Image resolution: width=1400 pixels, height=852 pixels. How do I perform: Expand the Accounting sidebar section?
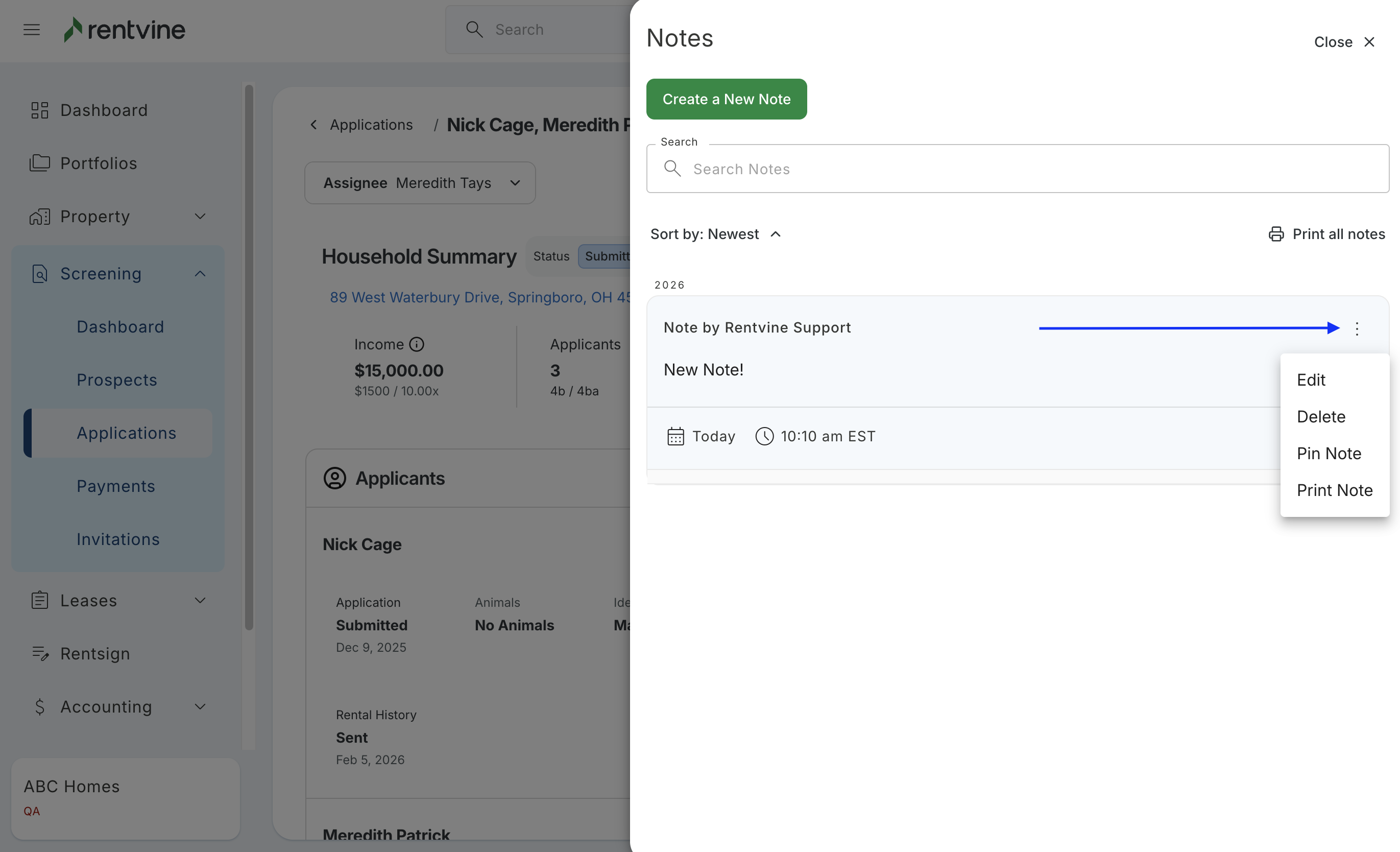point(200,706)
